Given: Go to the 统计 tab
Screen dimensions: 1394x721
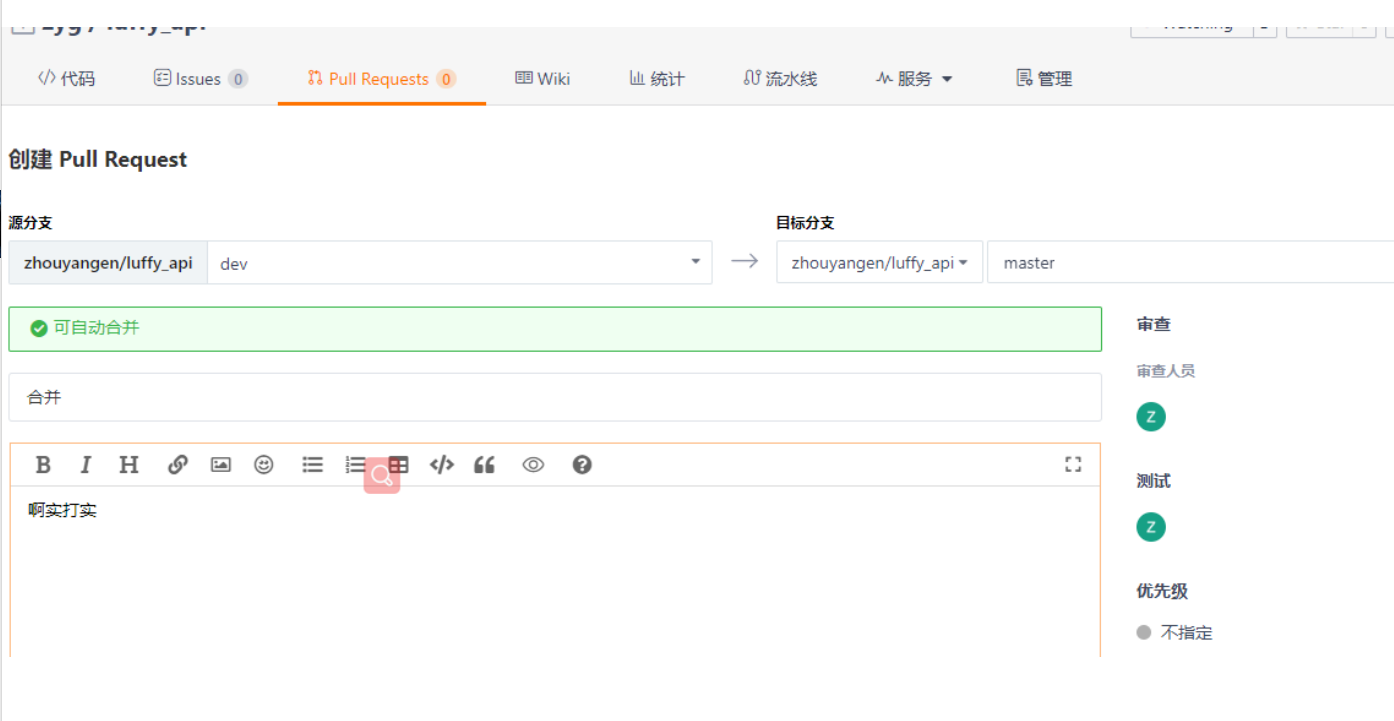Looking at the screenshot, I should [x=657, y=79].
